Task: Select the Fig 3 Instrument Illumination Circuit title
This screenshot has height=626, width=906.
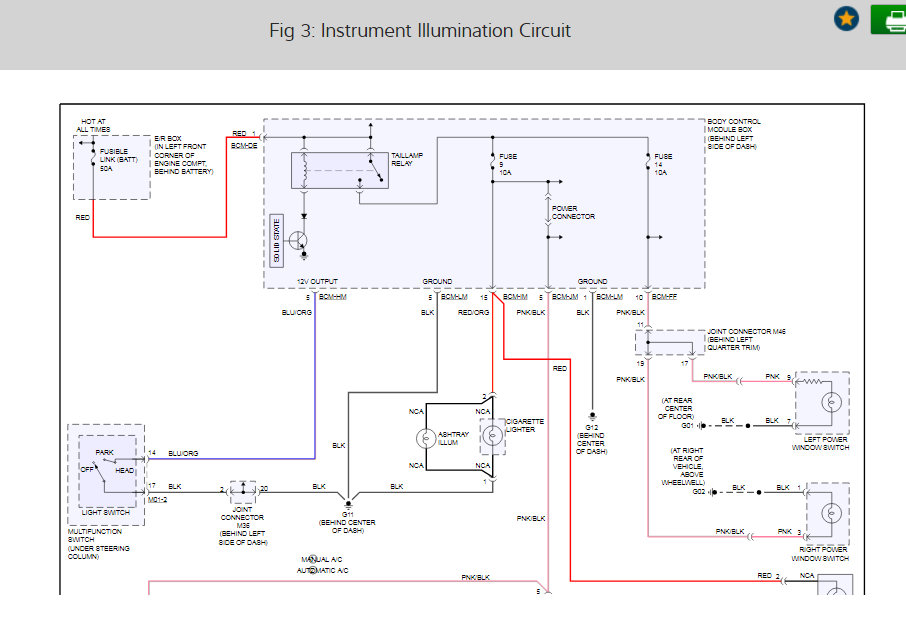Action: pyautogui.click(x=420, y=30)
